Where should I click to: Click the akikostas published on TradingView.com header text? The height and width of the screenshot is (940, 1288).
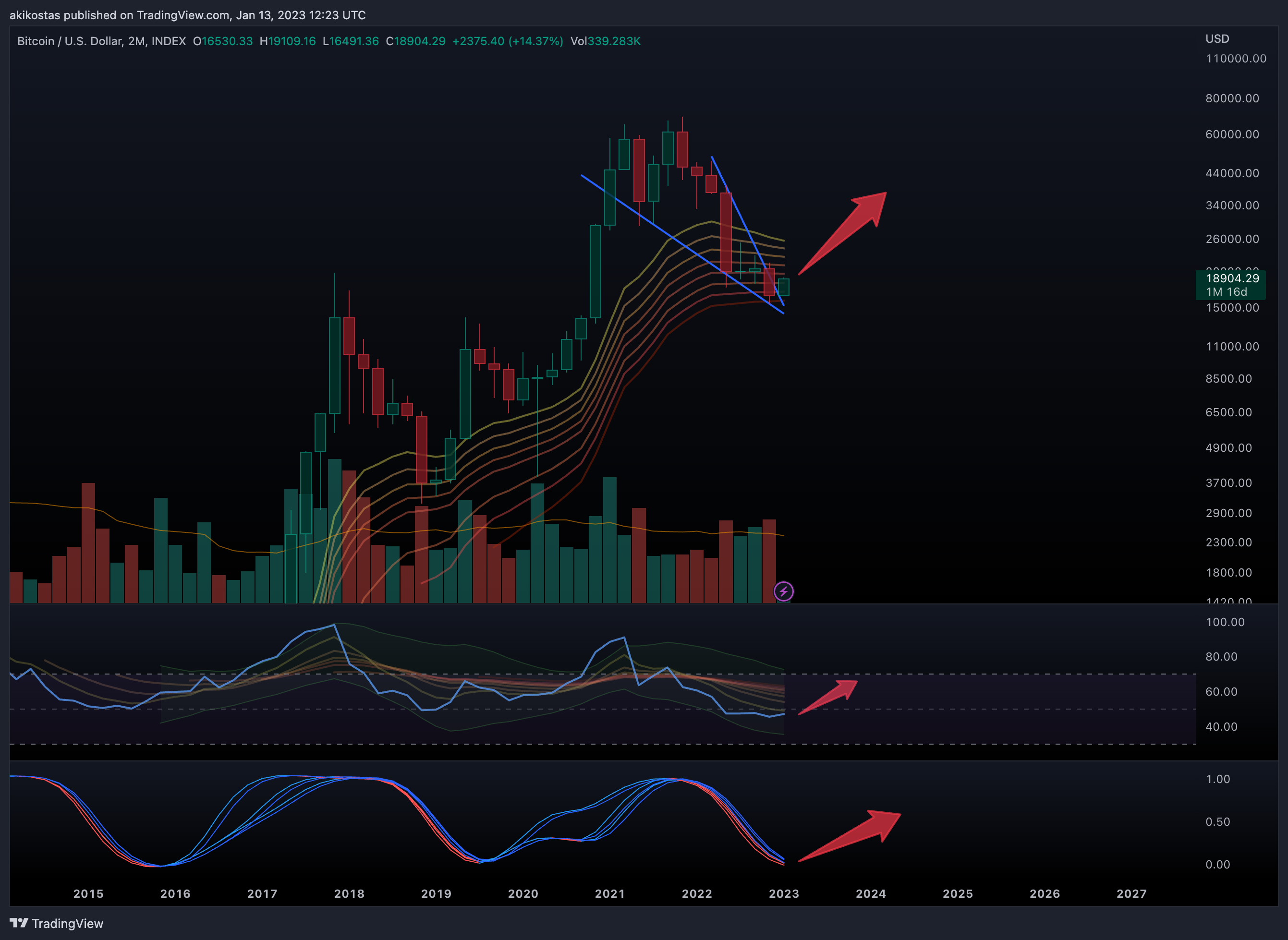tap(187, 15)
